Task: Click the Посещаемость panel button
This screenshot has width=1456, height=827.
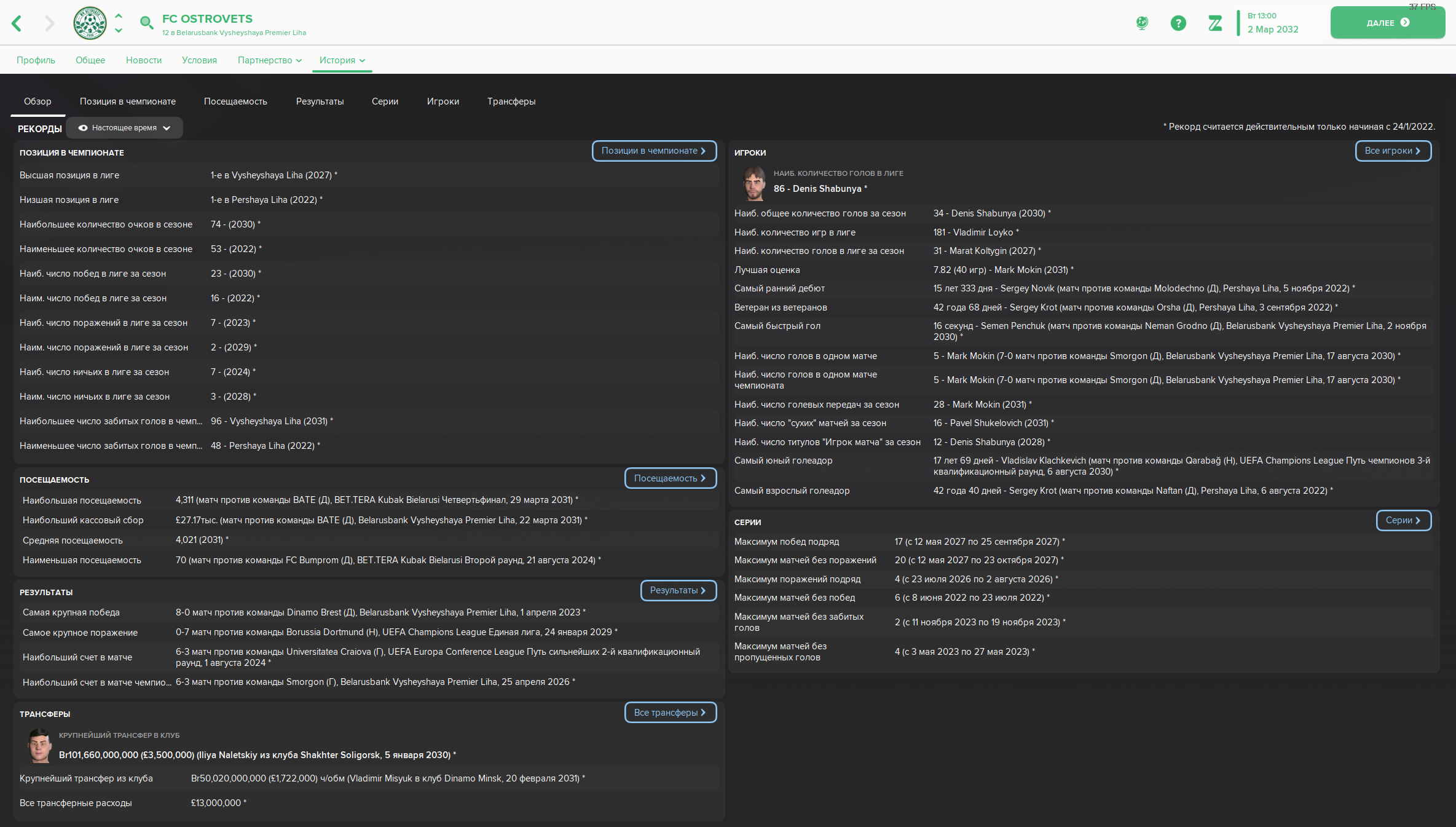Action: pos(671,478)
